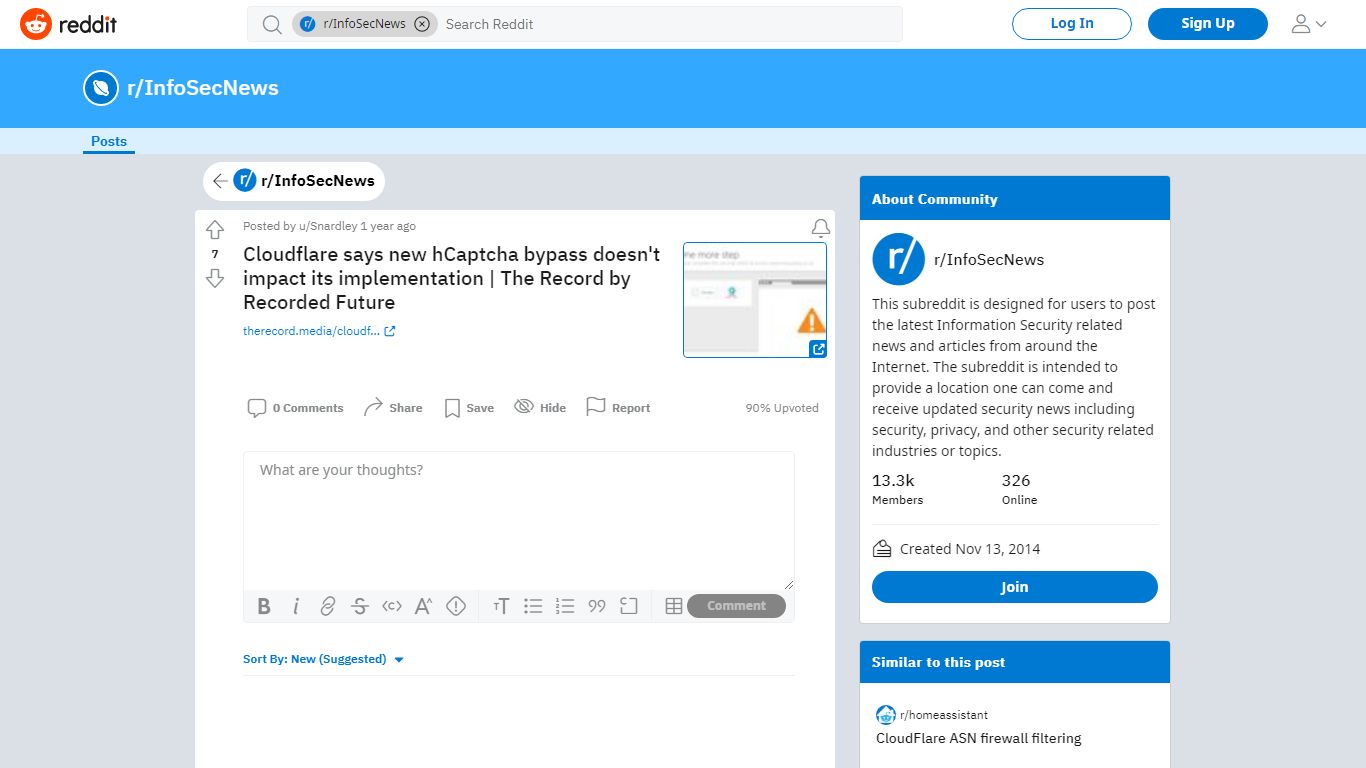Focus the 'What are your thoughts?' comment box
This screenshot has height=768, width=1366.
coord(519,520)
